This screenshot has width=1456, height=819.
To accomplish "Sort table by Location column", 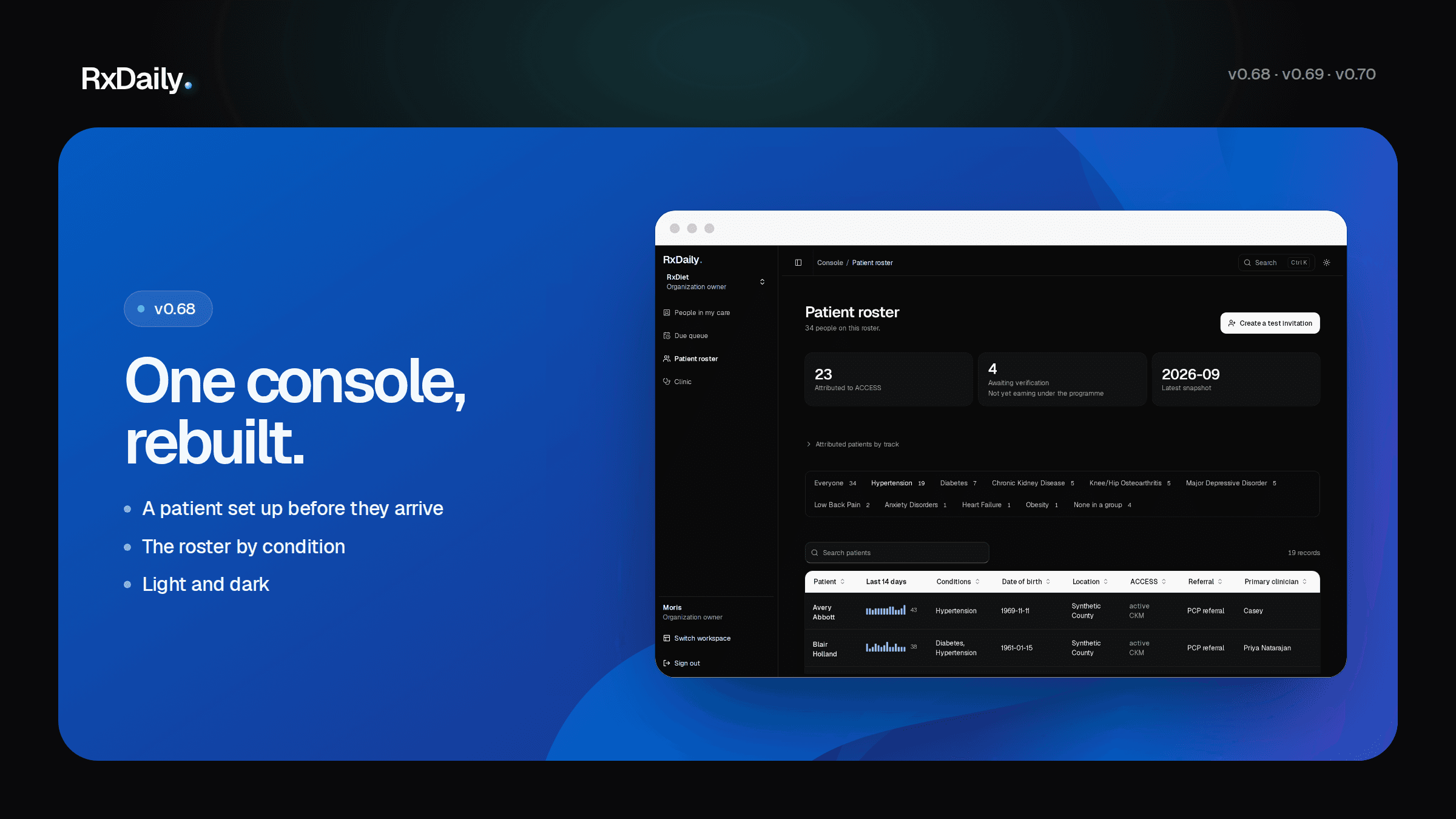I will click(x=1090, y=582).
